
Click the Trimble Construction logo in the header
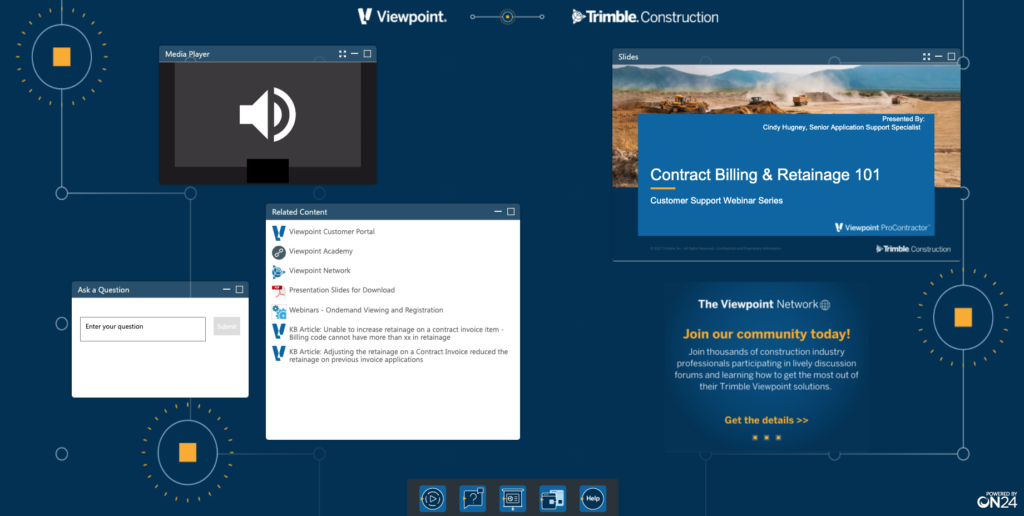pos(645,17)
